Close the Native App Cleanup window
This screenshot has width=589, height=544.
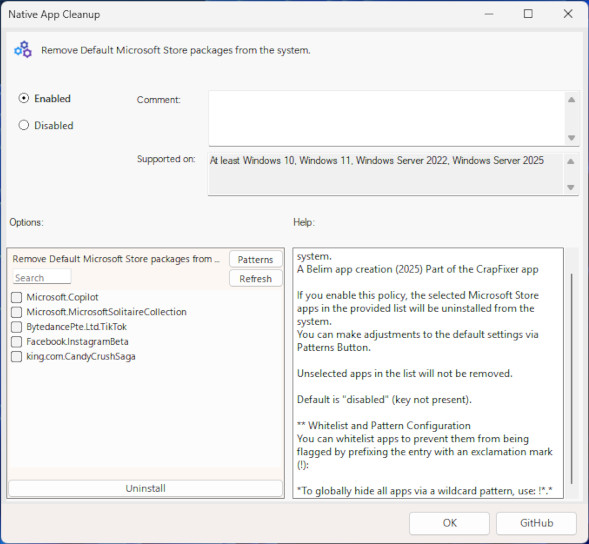pos(568,14)
